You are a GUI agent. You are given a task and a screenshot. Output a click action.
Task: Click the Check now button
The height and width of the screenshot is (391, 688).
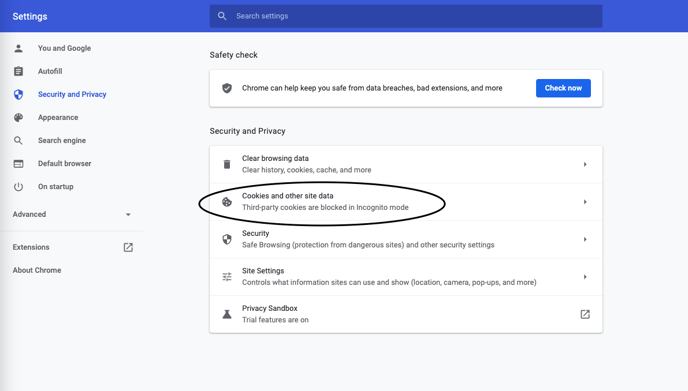563,88
